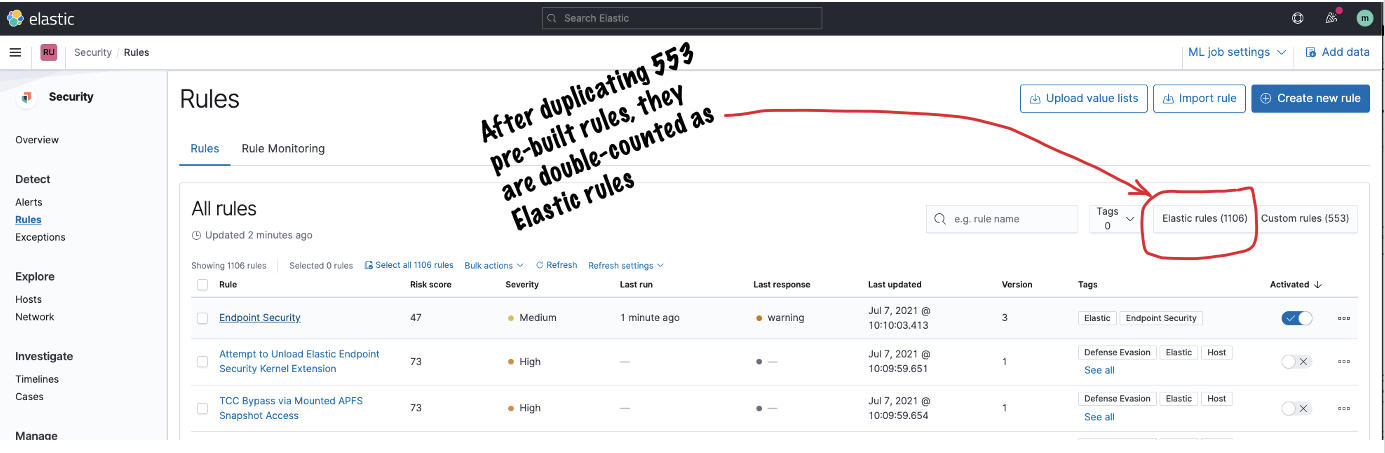Click the Last updated column header
Image resolution: width=1385 pixels, height=453 pixels.
pos(895,285)
